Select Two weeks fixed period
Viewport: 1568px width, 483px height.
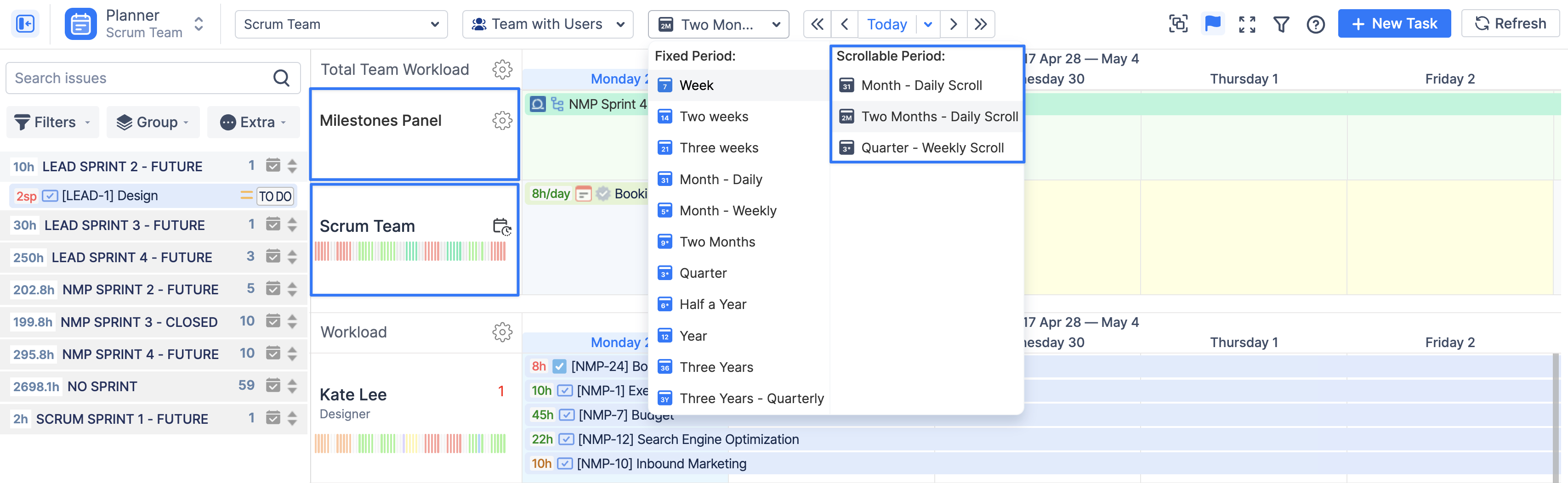713,117
